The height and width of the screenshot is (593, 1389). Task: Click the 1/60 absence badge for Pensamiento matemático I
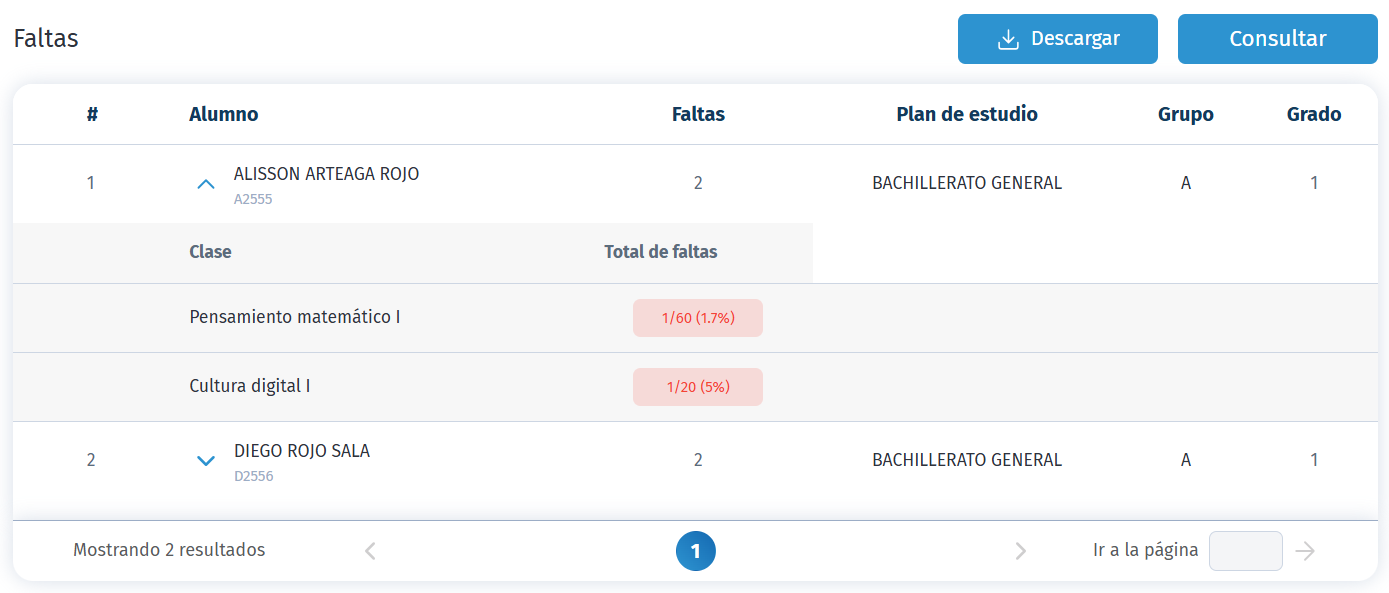pos(697,317)
